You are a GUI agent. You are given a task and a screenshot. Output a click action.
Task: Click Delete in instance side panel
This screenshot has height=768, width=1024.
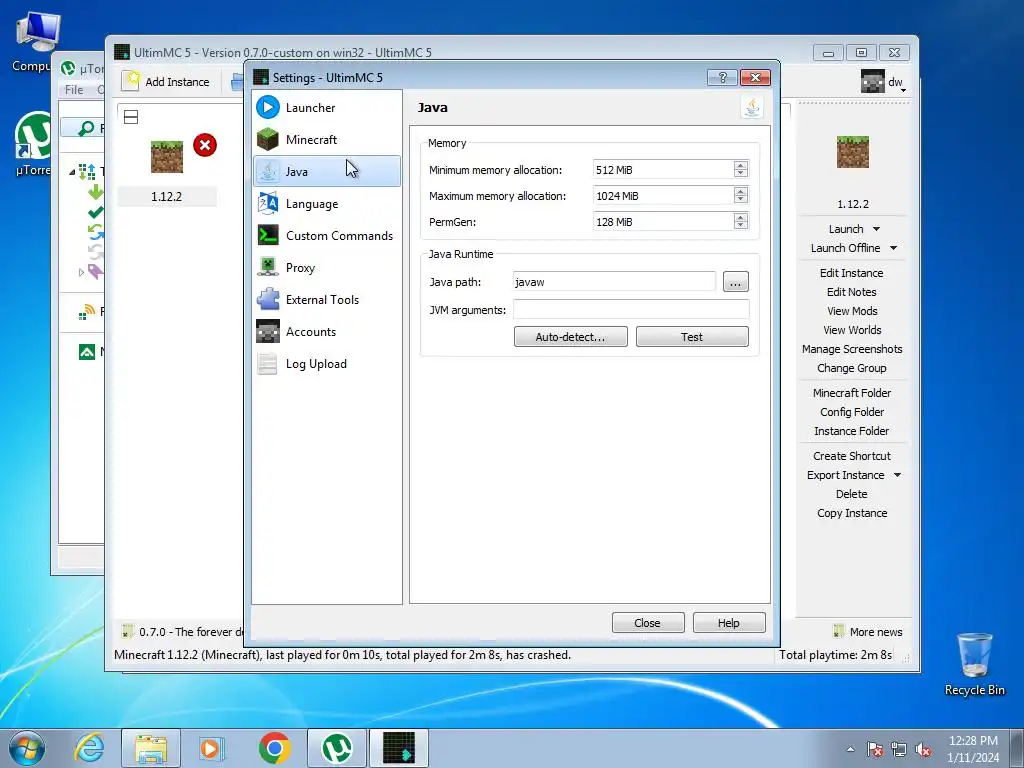tap(852, 494)
